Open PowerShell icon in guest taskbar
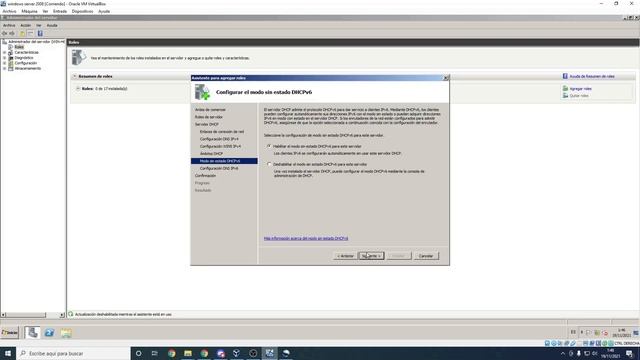This screenshot has height=360, width=640. 49,333
